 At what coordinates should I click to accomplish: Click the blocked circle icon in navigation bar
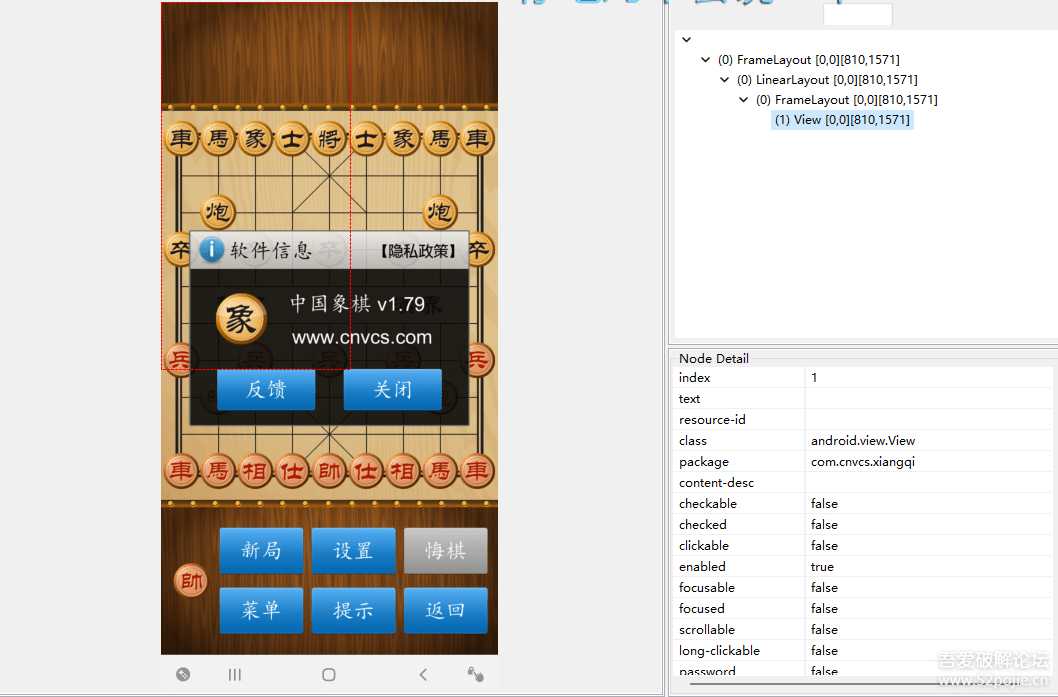182,674
